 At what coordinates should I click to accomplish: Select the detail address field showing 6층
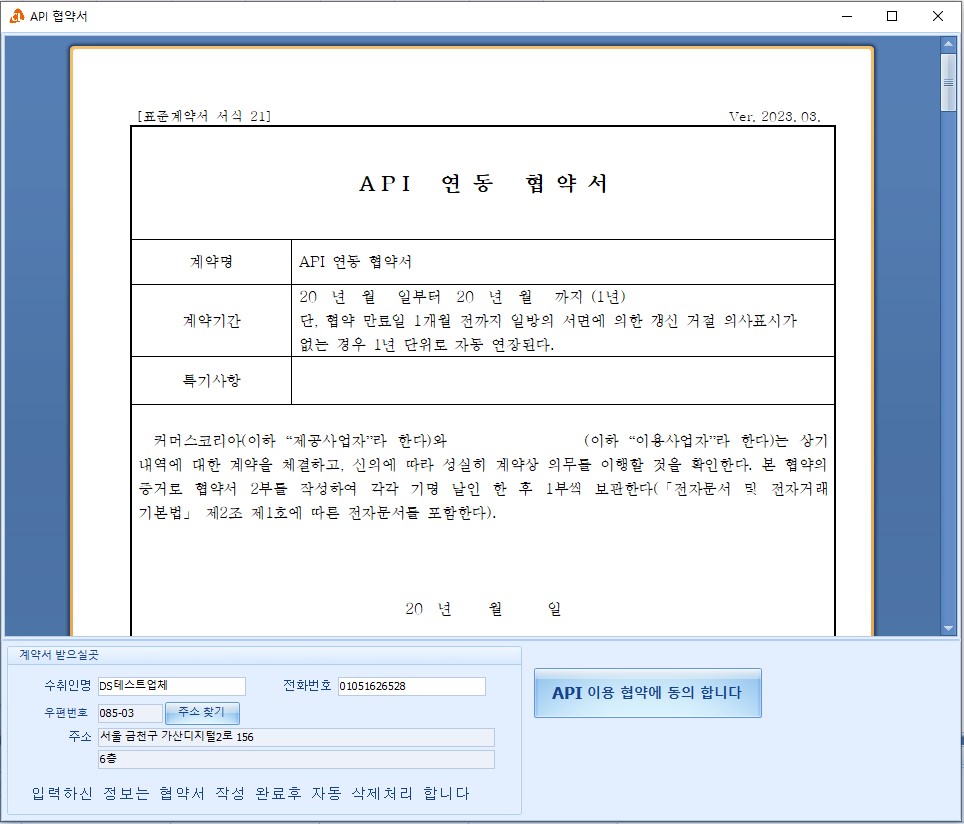296,759
